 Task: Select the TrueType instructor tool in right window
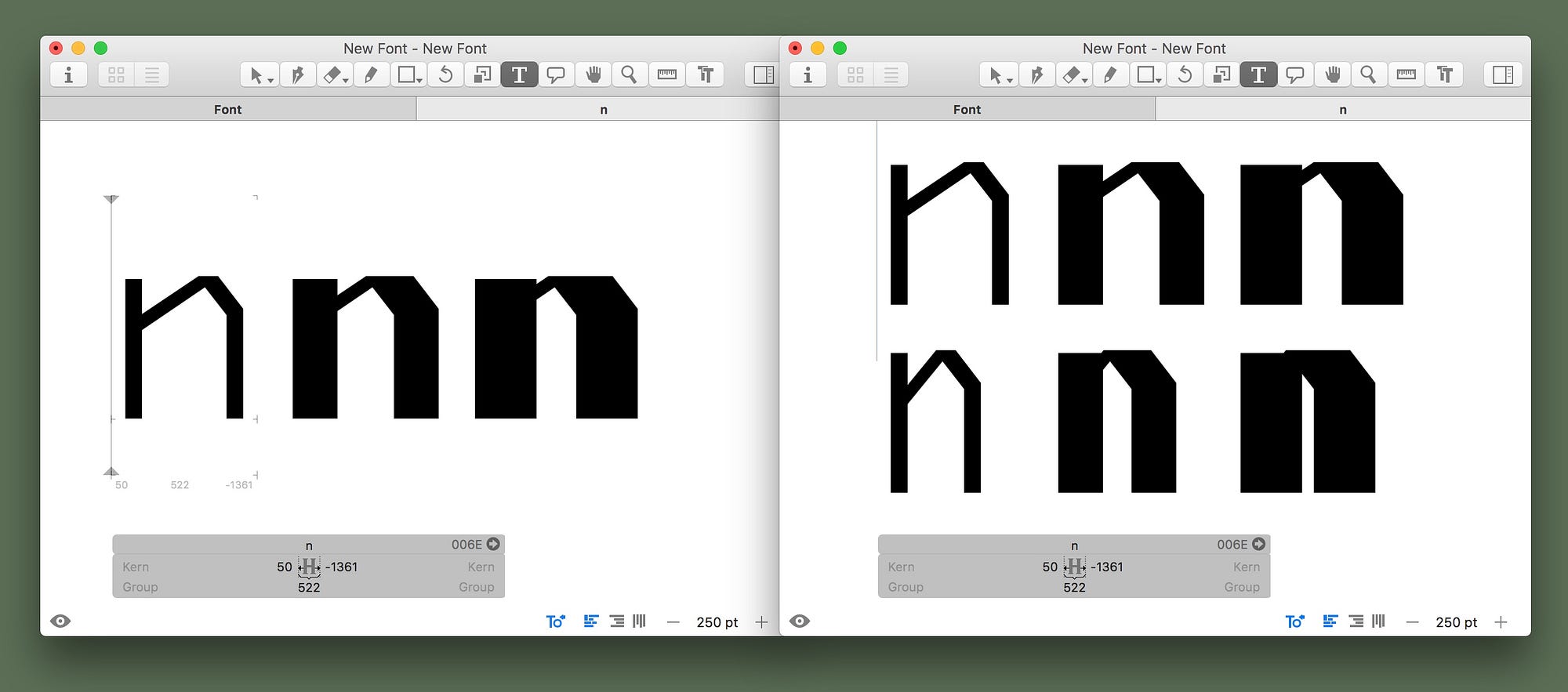tap(1444, 74)
